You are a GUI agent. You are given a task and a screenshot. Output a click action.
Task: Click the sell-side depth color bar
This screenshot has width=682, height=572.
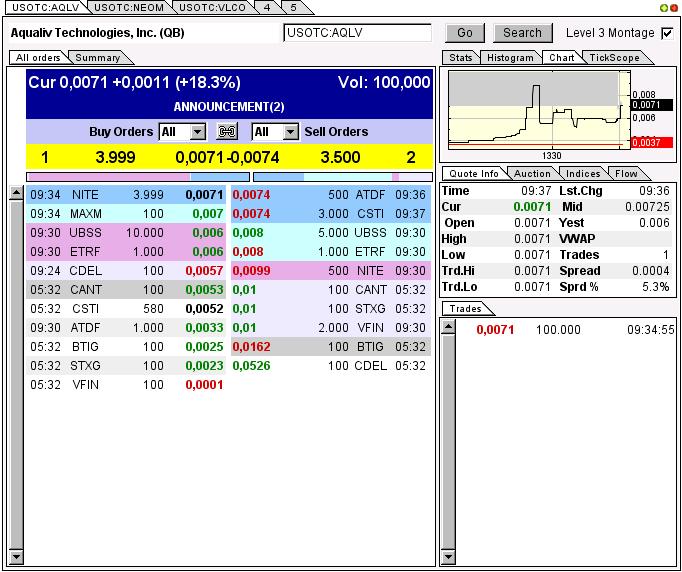(x=343, y=177)
